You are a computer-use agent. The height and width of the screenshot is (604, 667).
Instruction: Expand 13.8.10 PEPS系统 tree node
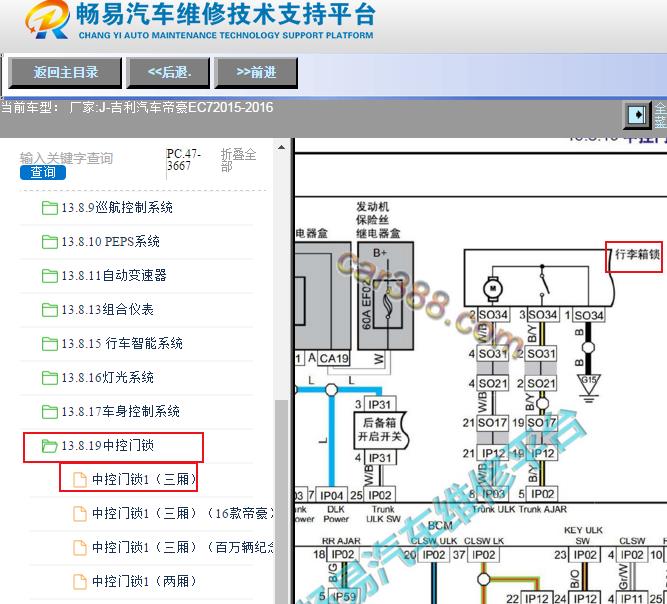pyautogui.click(x=111, y=242)
